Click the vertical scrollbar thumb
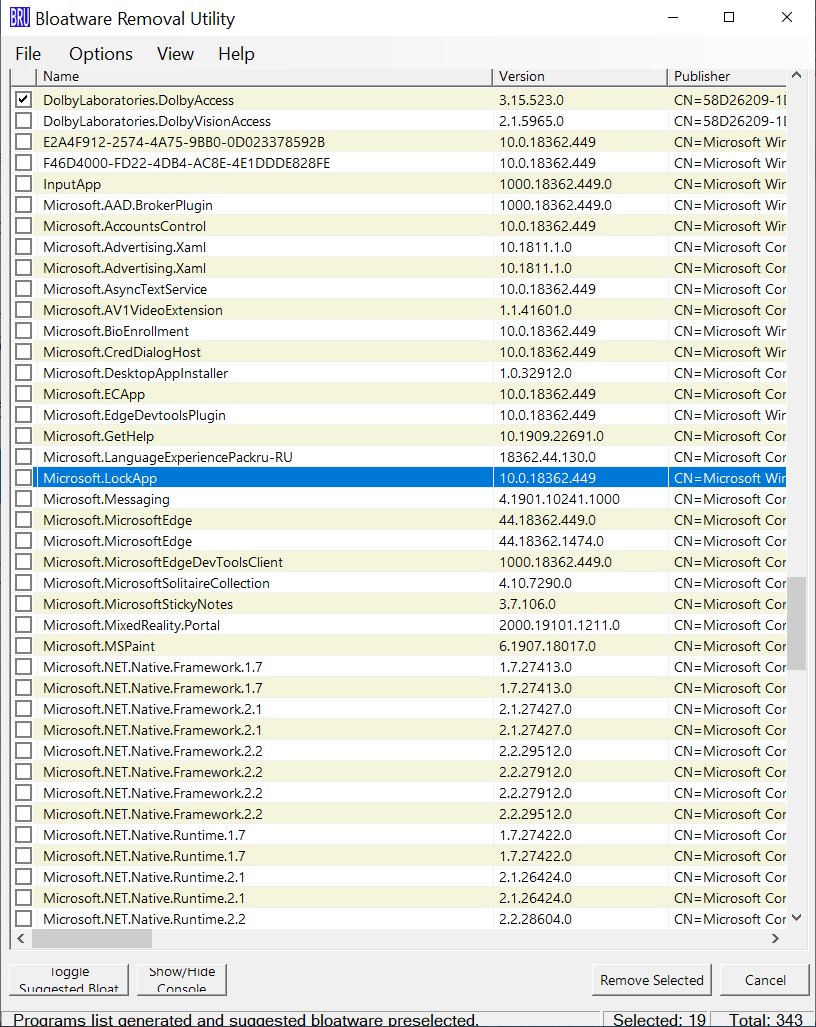The height and width of the screenshot is (1027, 816). click(x=796, y=623)
